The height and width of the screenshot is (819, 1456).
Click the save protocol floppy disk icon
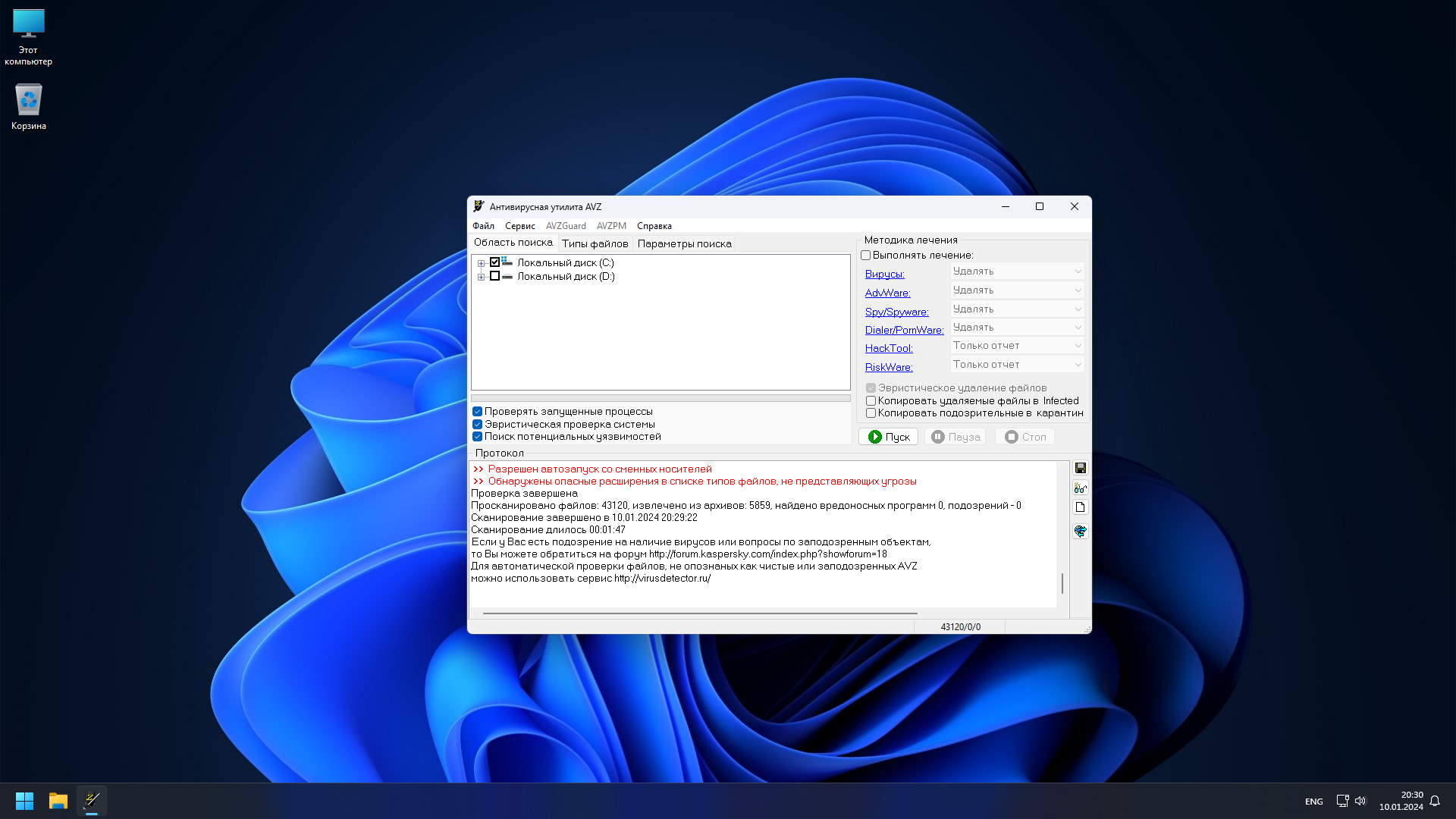[1080, 468]
